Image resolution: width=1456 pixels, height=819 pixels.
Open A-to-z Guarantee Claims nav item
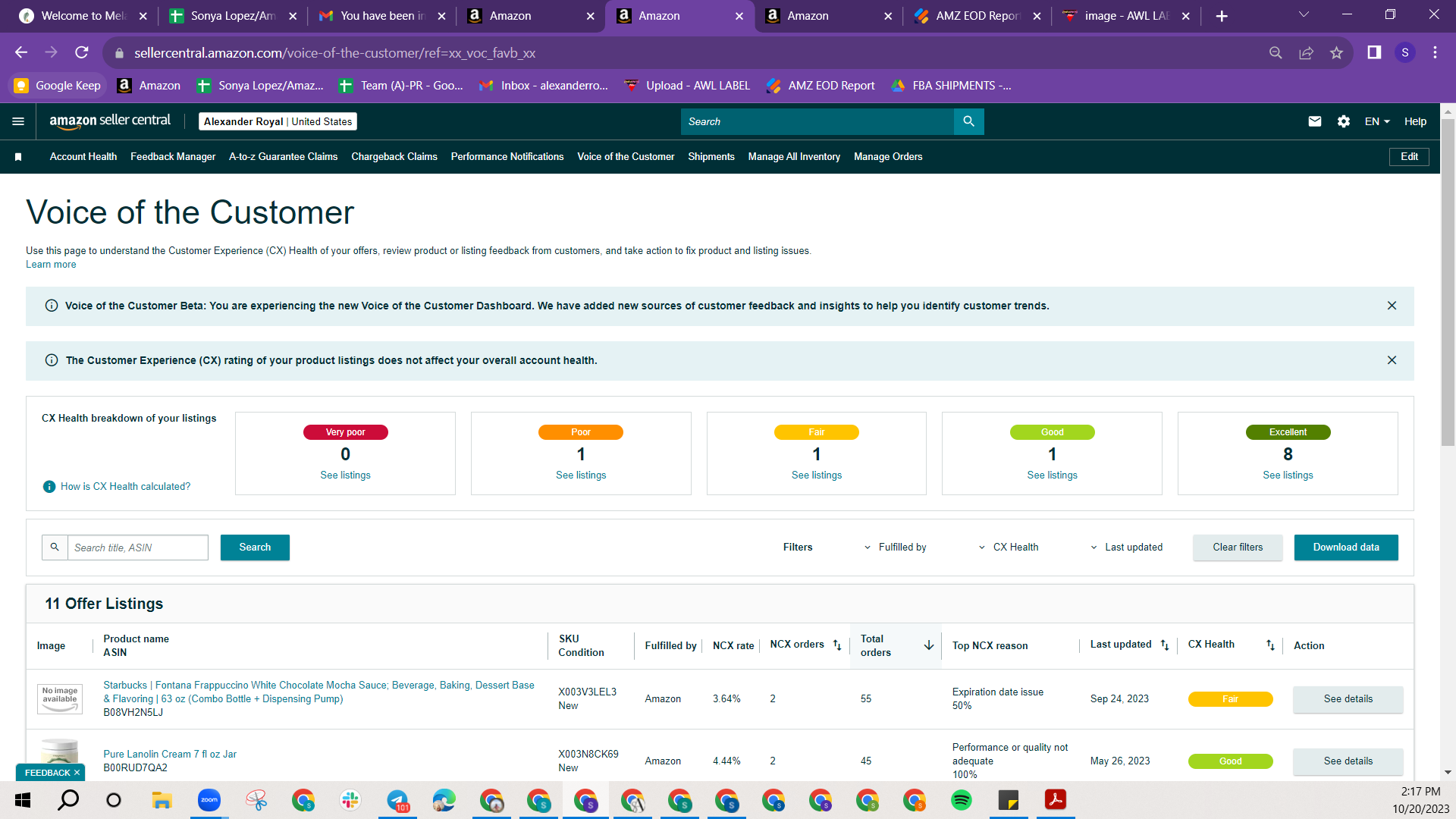point(284,157)
